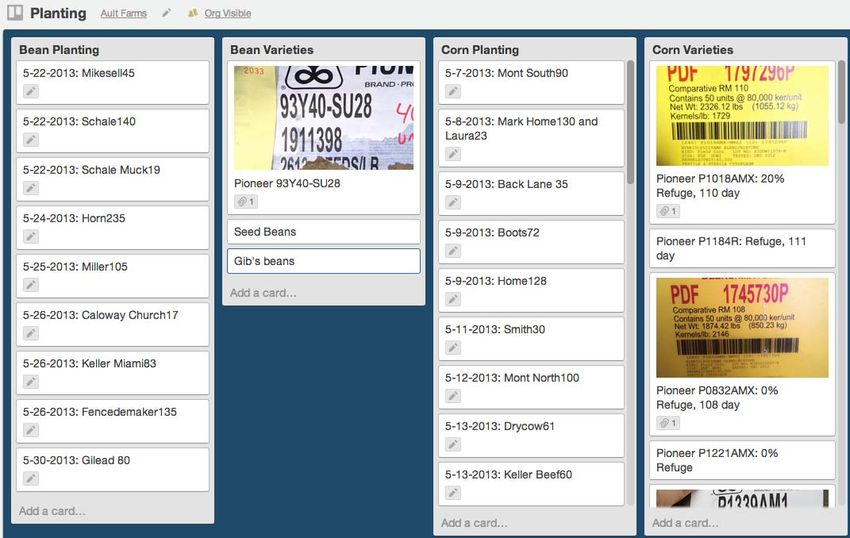Open the Seed Beans card
Viewport: 850px width, 538px height.
click(x=324, y=232)
